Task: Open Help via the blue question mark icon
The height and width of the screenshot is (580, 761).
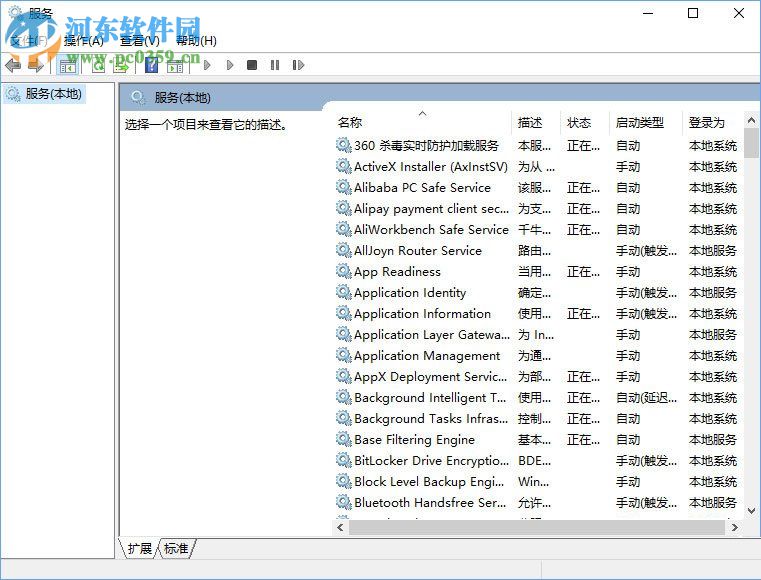Action: tap(152, 65)
